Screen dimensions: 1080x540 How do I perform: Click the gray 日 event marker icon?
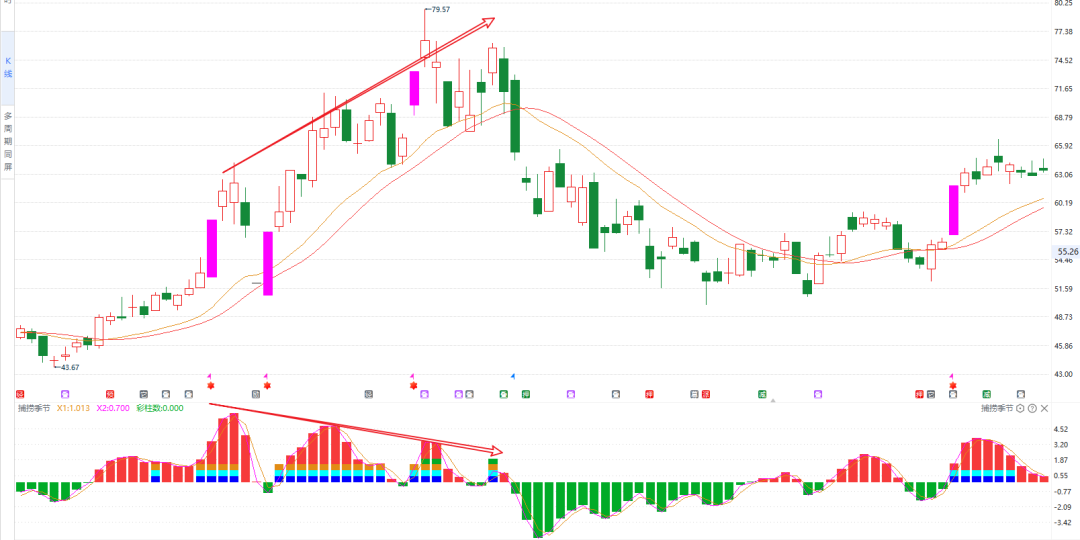tap(695, 394)
